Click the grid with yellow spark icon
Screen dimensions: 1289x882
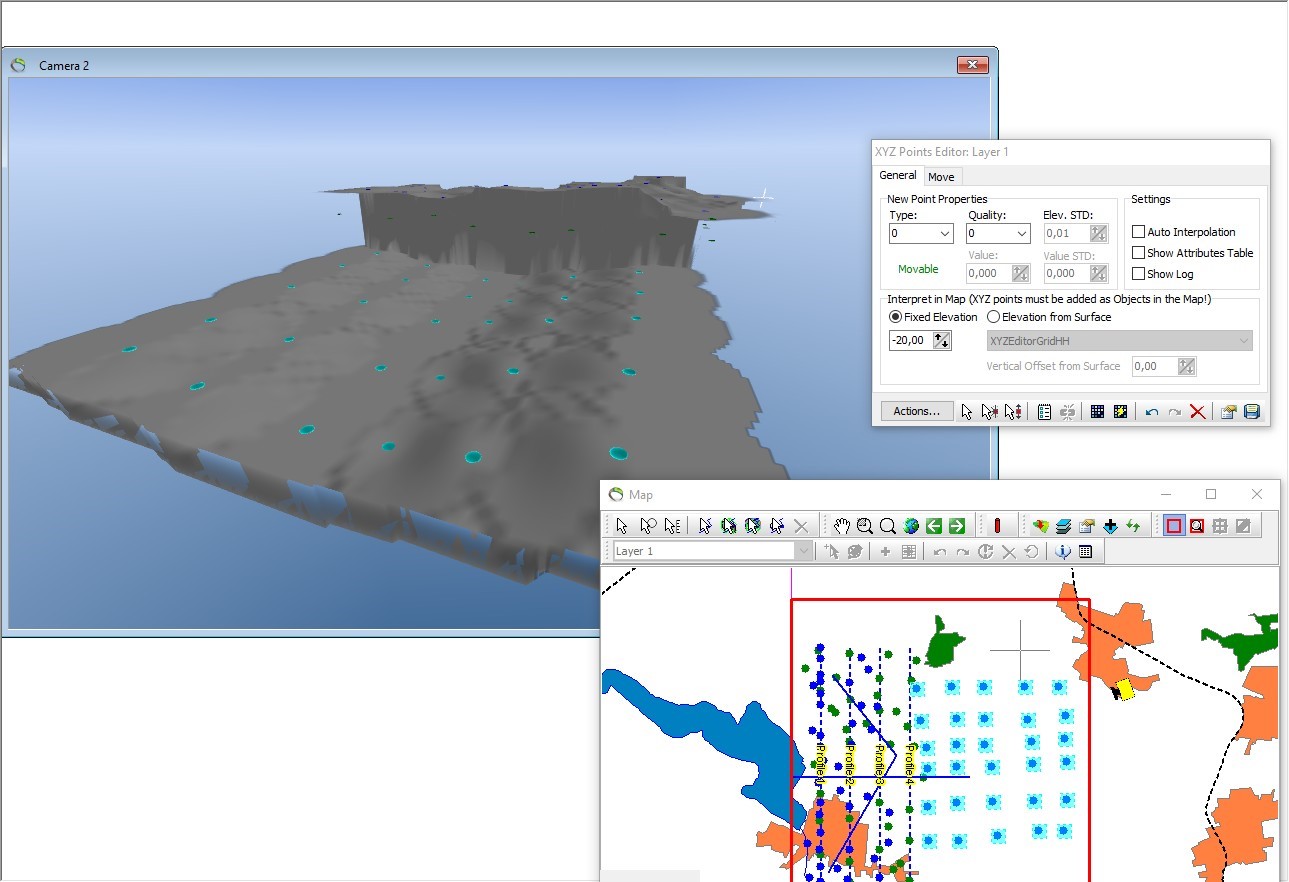click(1121, 411)
